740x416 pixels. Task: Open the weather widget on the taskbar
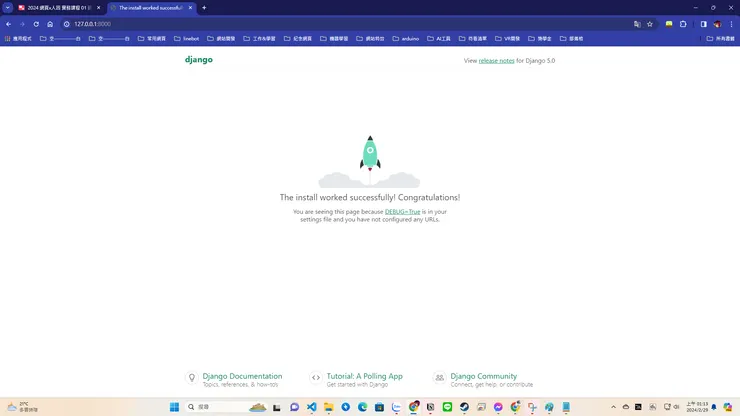(x=22, y=407)
